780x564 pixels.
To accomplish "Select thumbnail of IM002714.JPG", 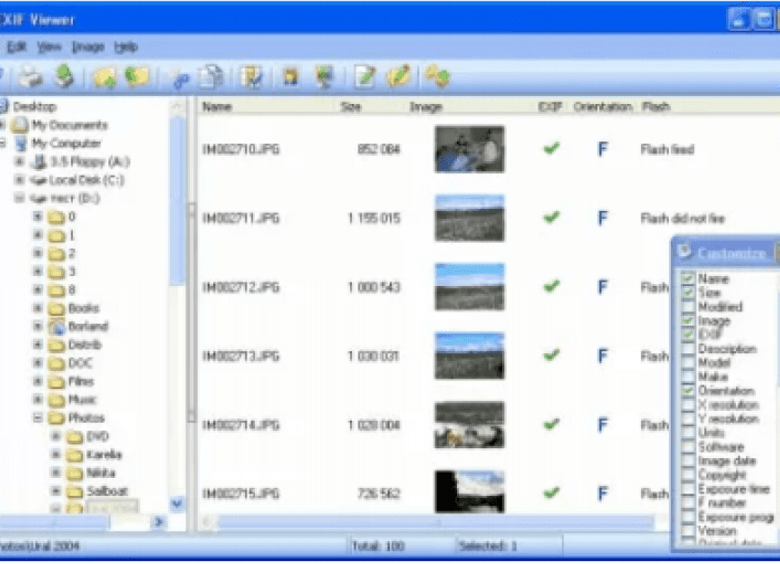I will 469,425.
